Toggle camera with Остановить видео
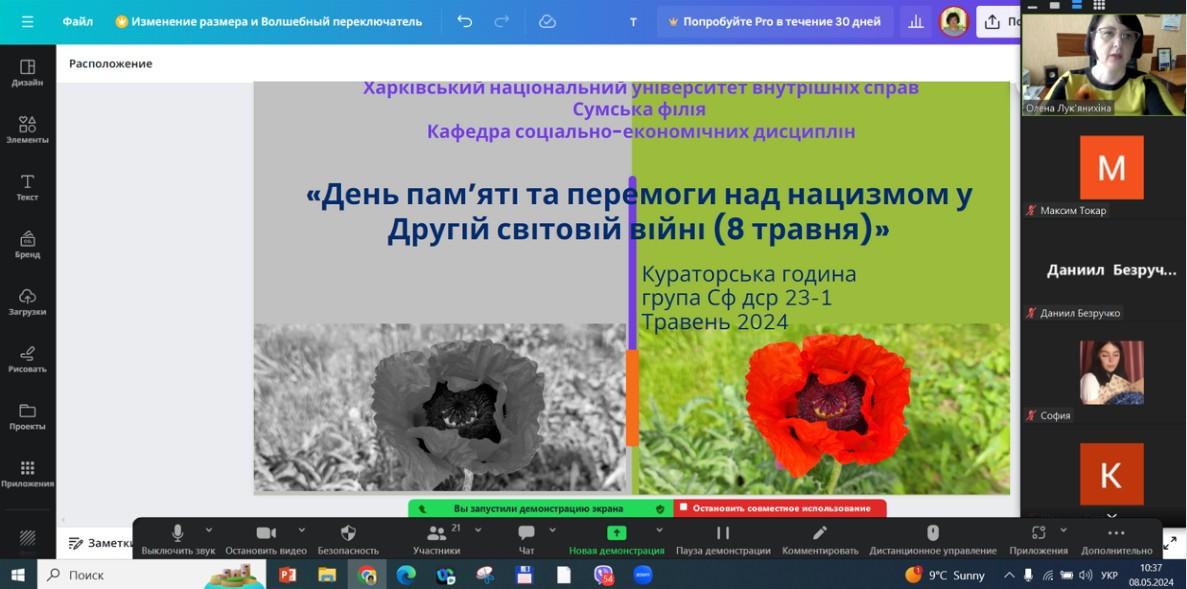 coord(266,538)
